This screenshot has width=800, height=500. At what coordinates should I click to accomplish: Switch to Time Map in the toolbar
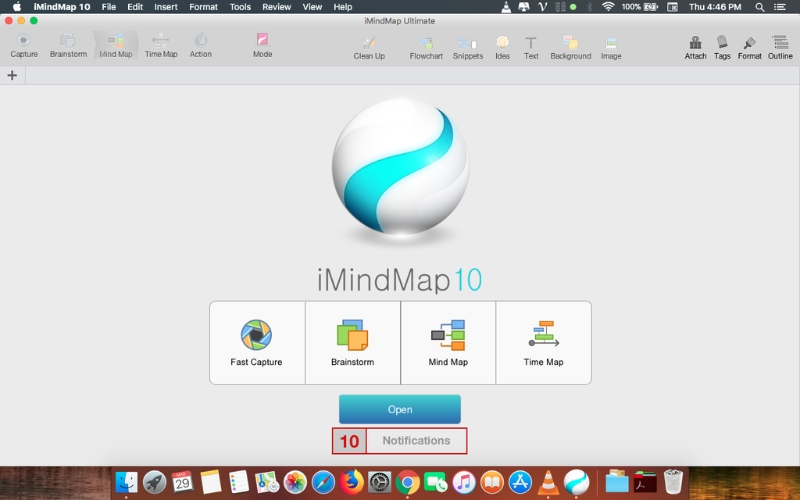[161, 45]
